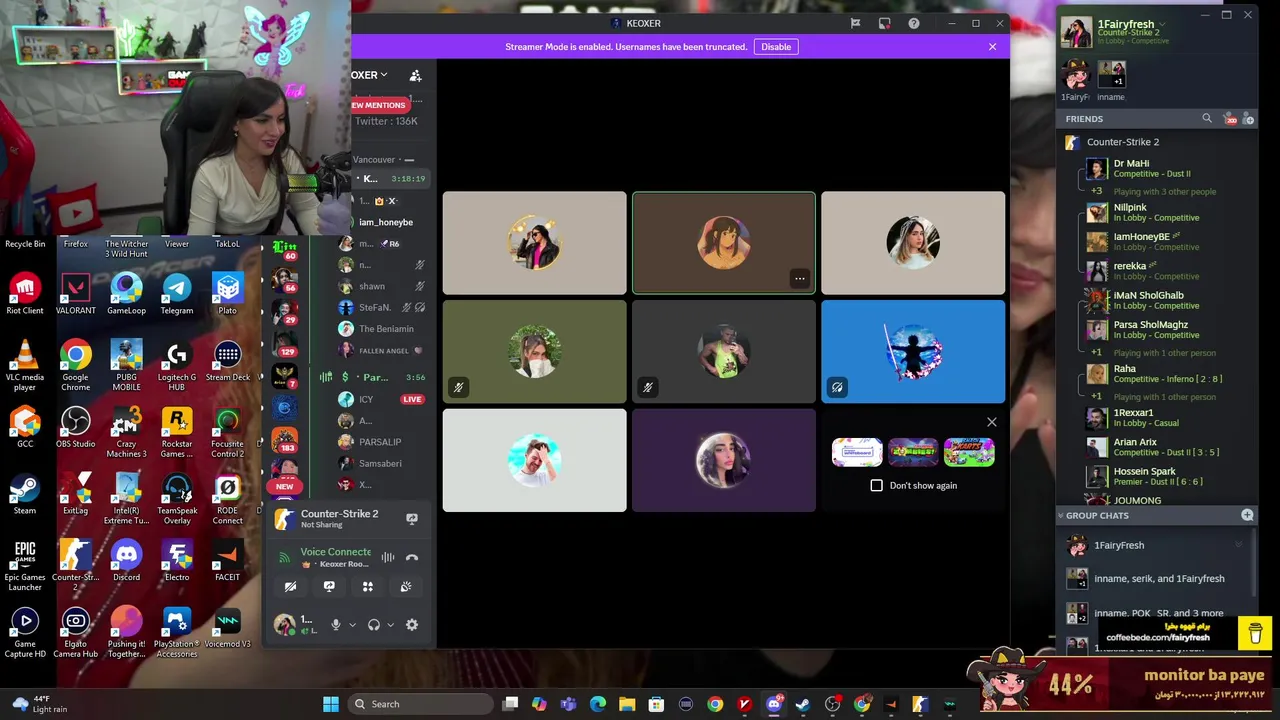Open Discord microphone input options arrow

point(352,625)
